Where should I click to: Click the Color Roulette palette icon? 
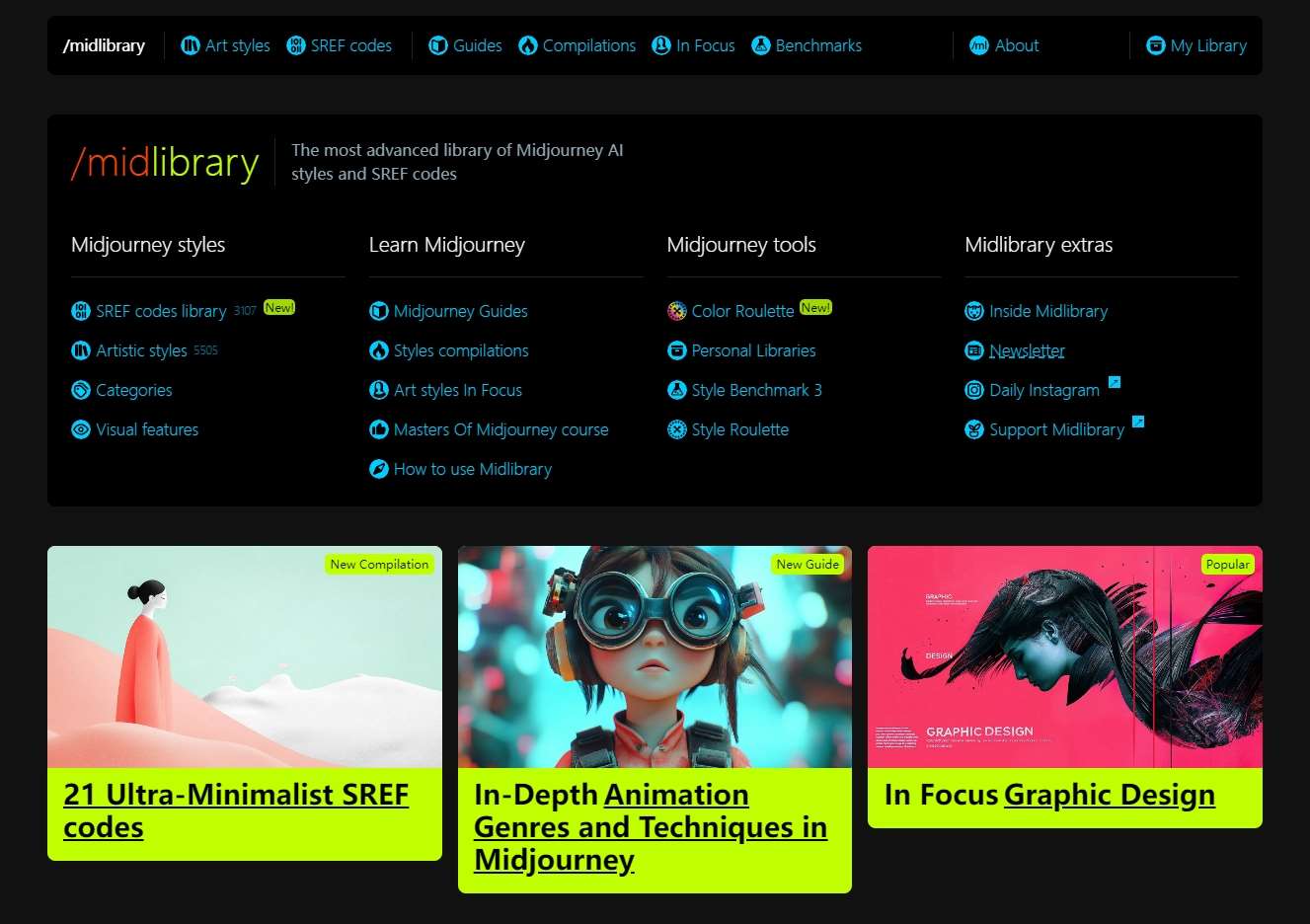click(676, 311)
